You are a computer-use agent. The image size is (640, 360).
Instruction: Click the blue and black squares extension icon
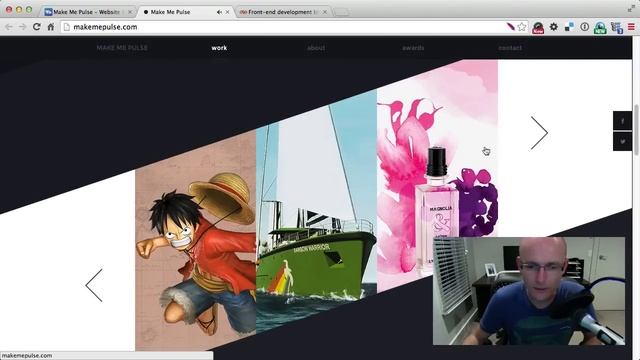tap(569, 27)
